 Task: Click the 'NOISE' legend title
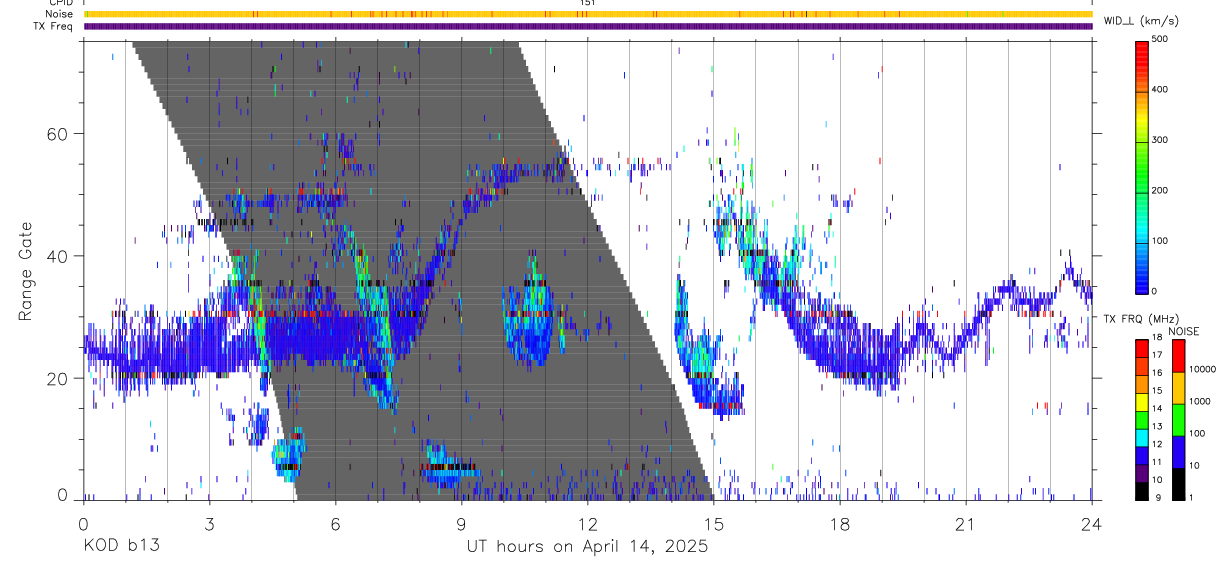point(1183,331)
